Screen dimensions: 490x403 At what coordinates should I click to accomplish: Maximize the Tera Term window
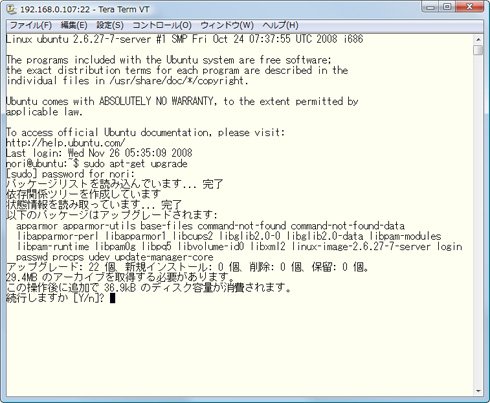click(x=448, y=7)
